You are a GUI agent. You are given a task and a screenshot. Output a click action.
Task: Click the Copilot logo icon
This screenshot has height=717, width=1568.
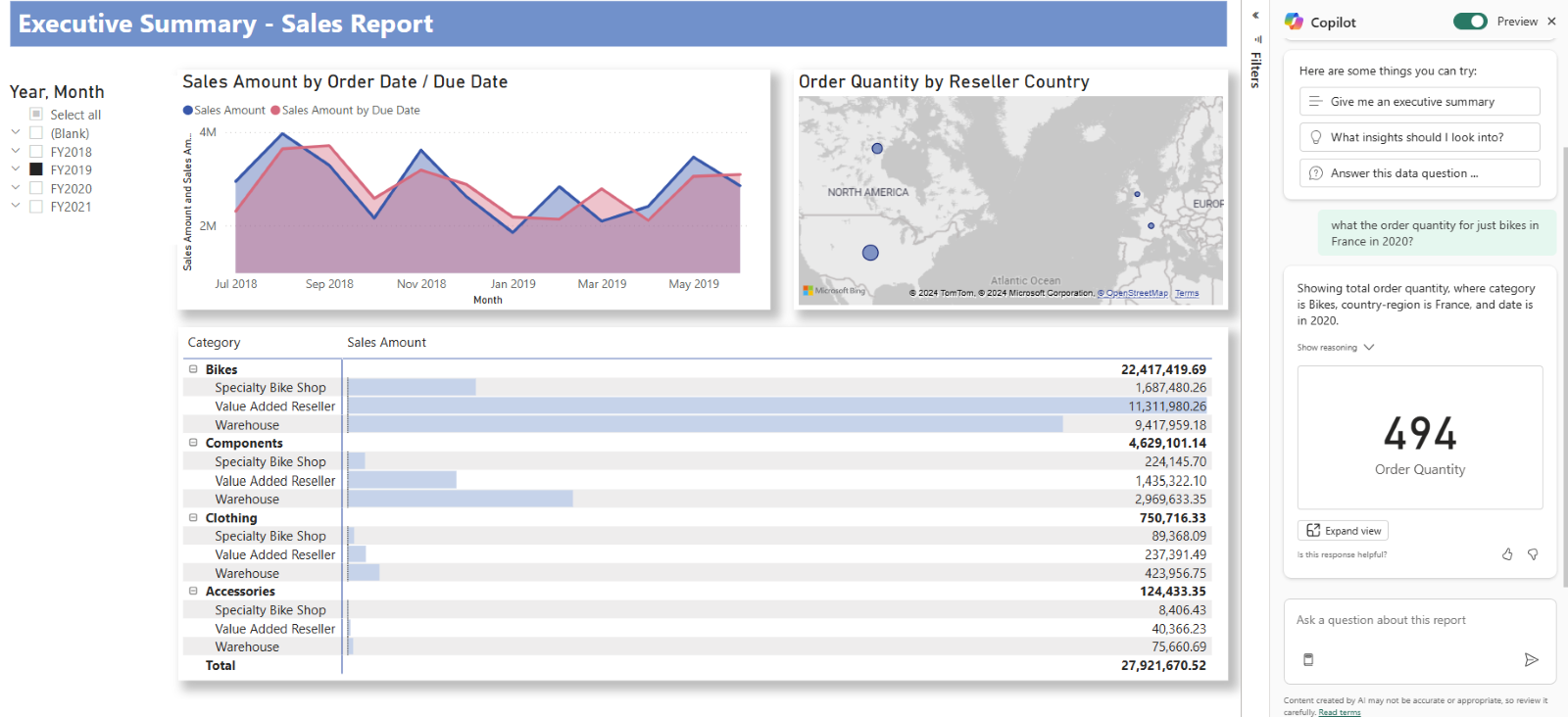(1294, 22)
